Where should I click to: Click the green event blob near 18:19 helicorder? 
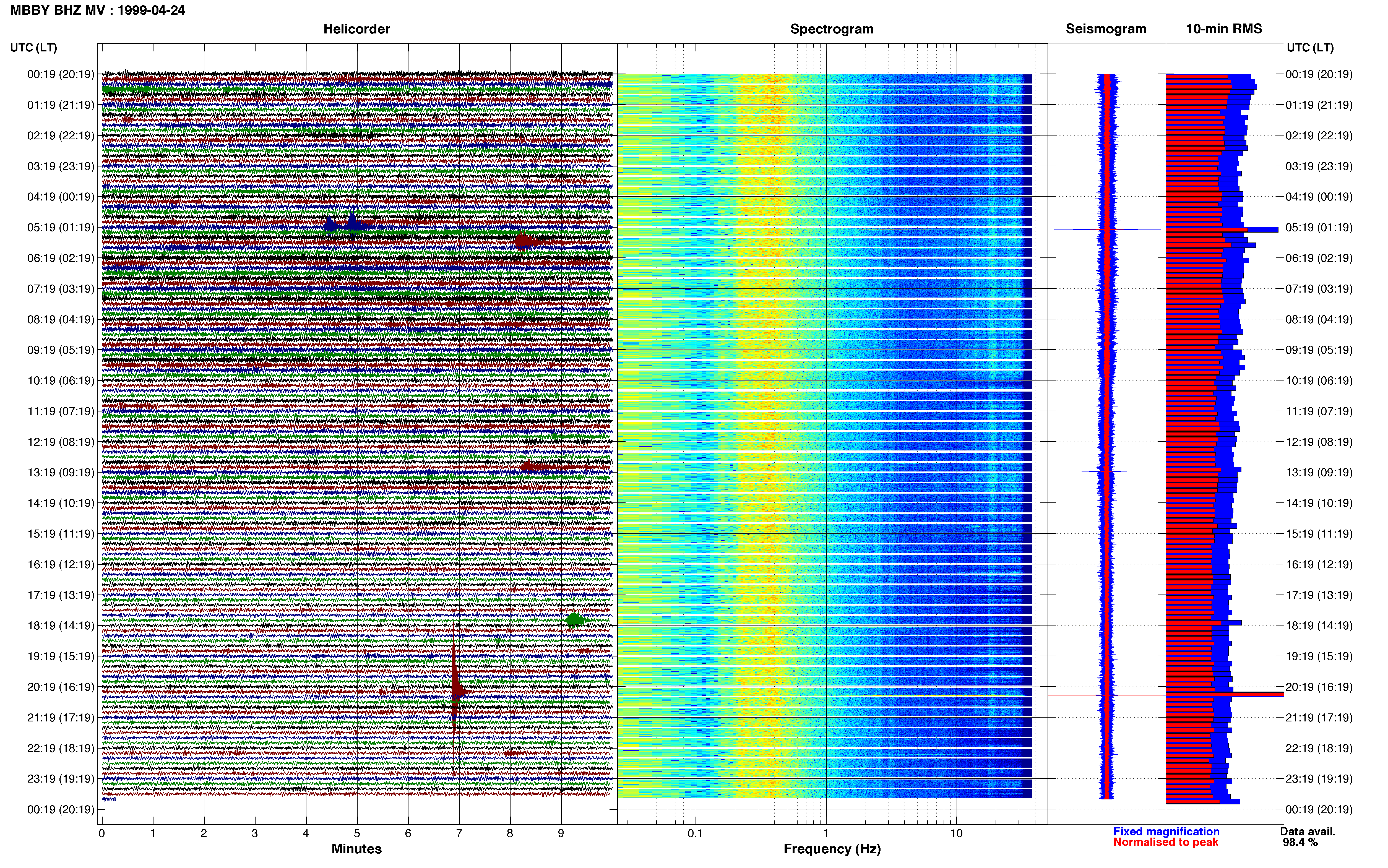coord(575,620)
